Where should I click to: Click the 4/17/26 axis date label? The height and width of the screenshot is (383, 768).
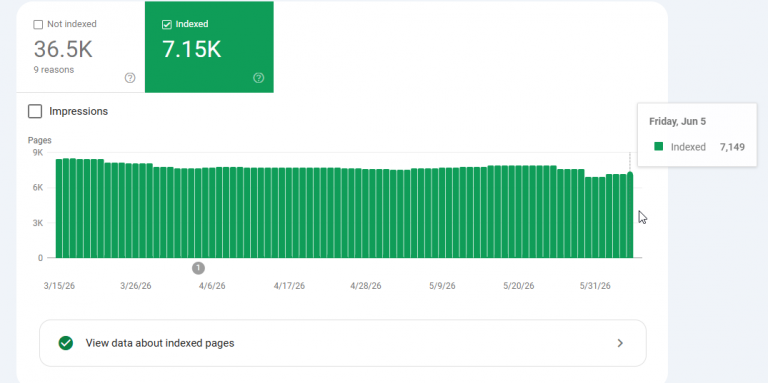click(289, 286)
